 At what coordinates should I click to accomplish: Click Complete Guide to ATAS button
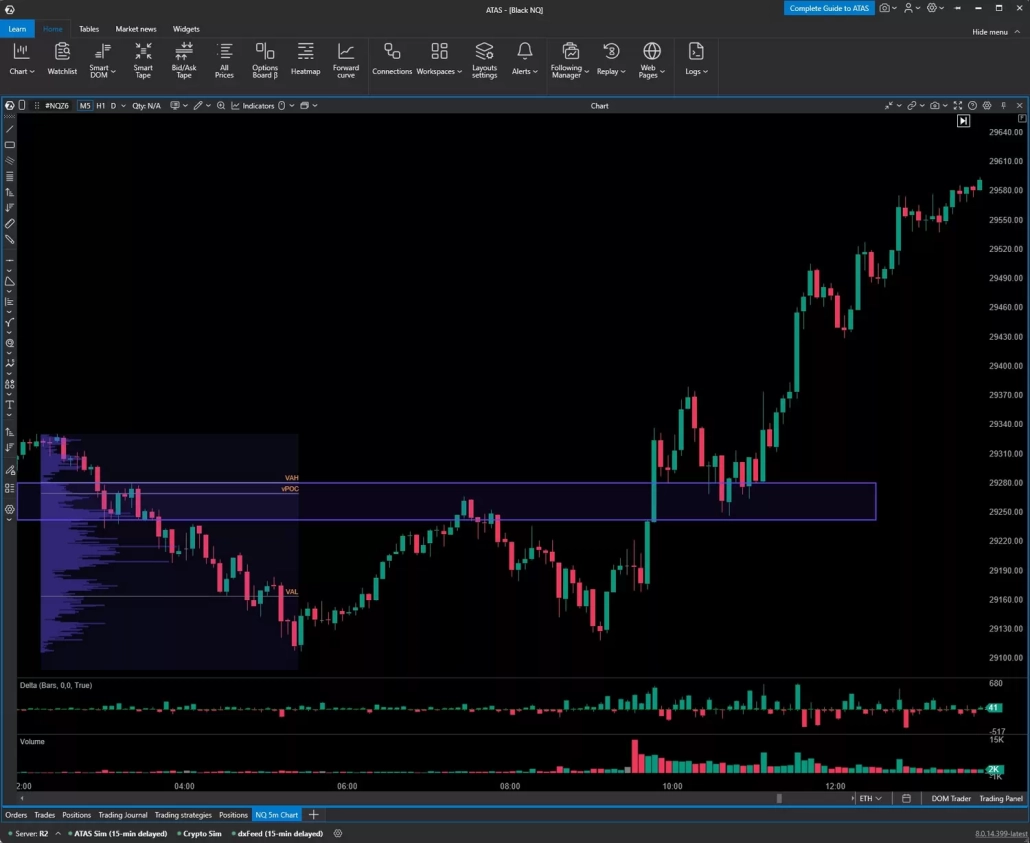coord(829,8)
